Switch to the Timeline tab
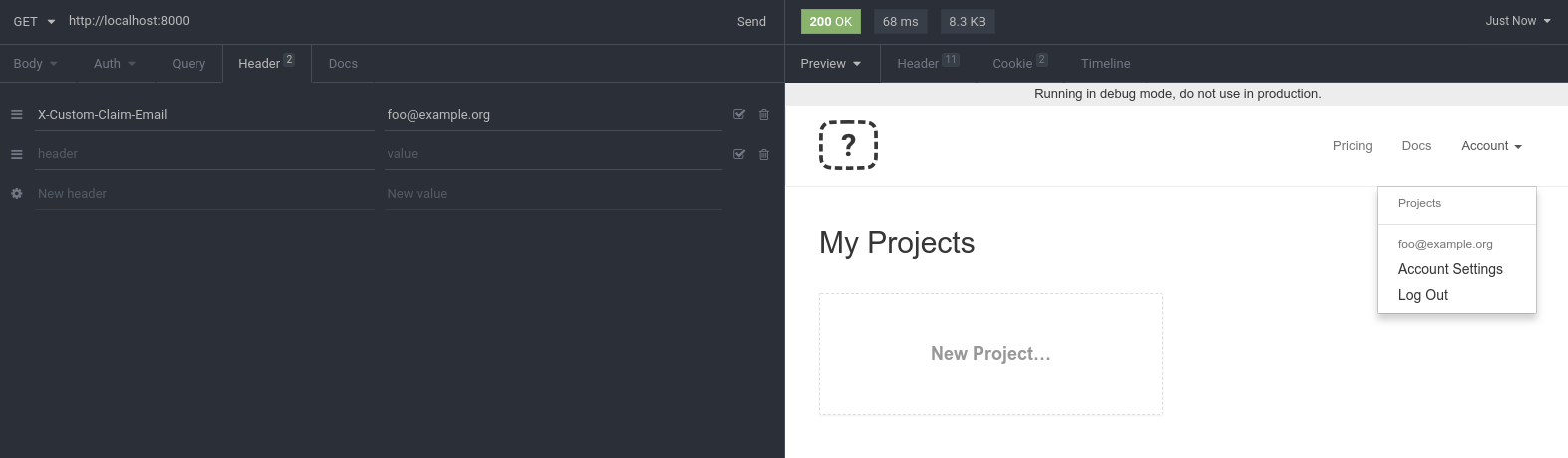Viewport: 1568px width, 458px height. pyautogui.click(x=1106, y=64)
